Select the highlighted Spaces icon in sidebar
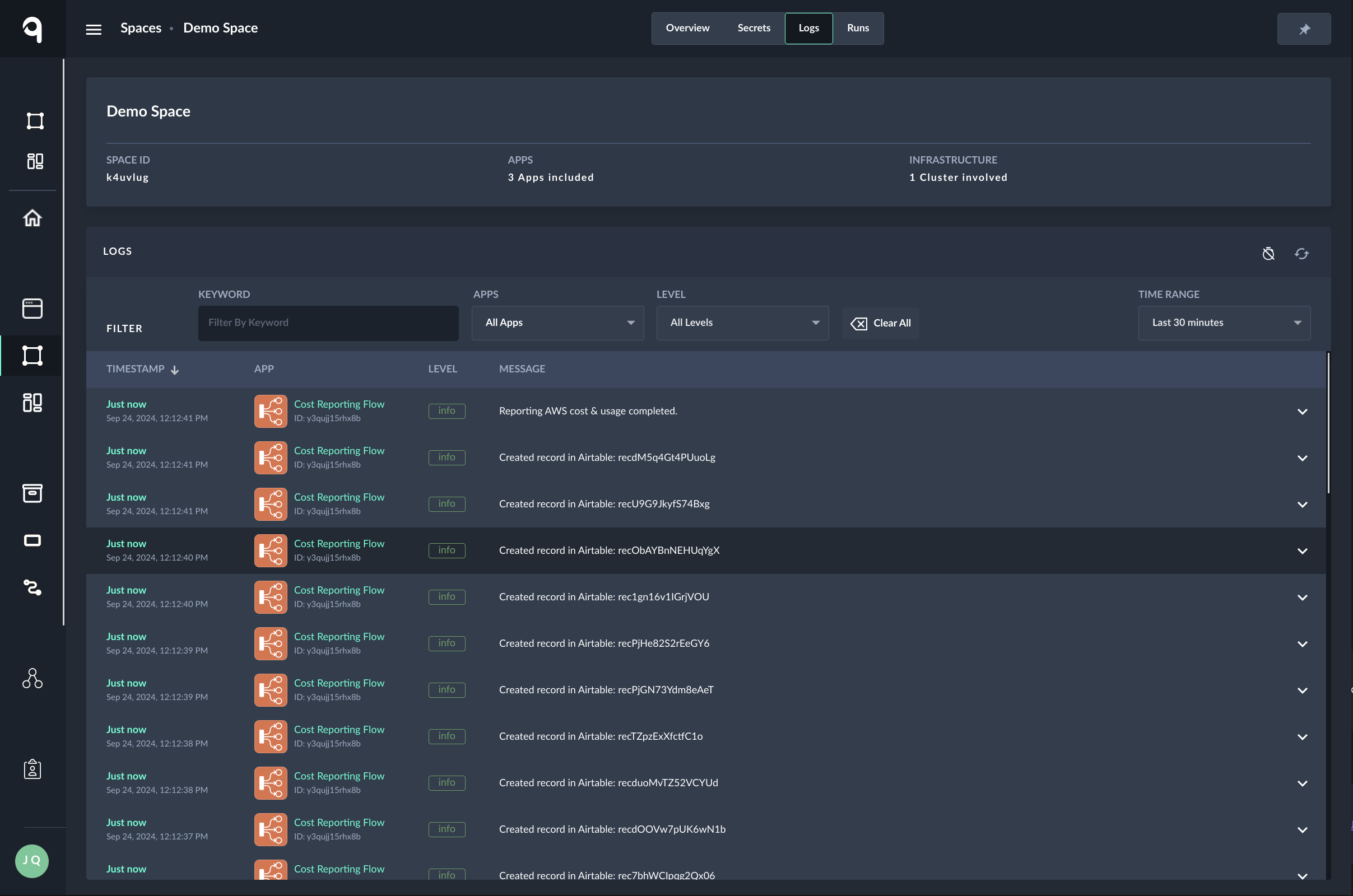 (x=32, y=356)
